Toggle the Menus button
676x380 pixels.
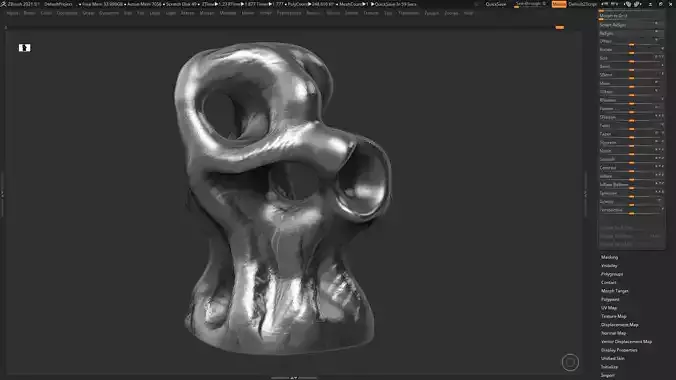559,4
